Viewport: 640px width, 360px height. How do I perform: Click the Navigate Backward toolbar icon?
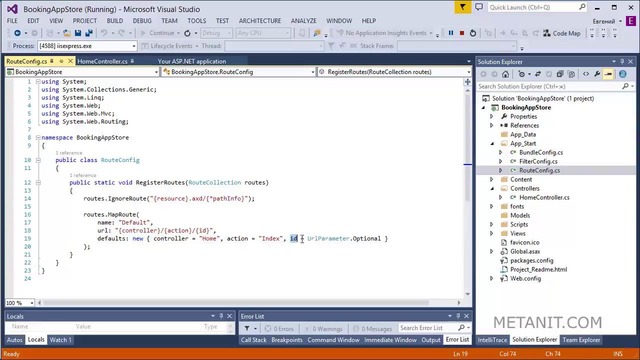tap(17, 33)
